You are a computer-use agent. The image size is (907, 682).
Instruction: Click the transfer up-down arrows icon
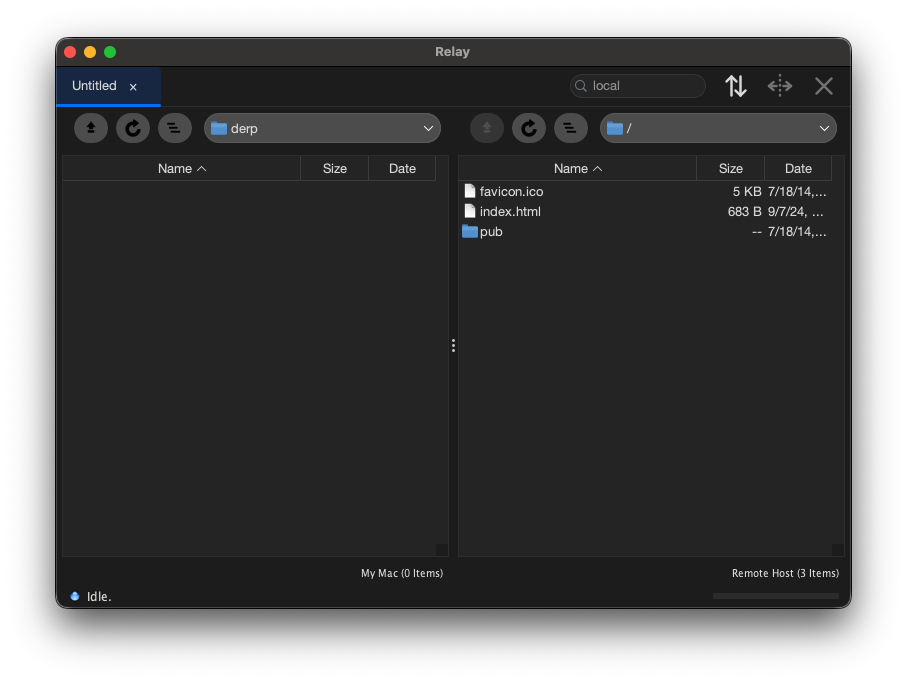pos(736,86)
